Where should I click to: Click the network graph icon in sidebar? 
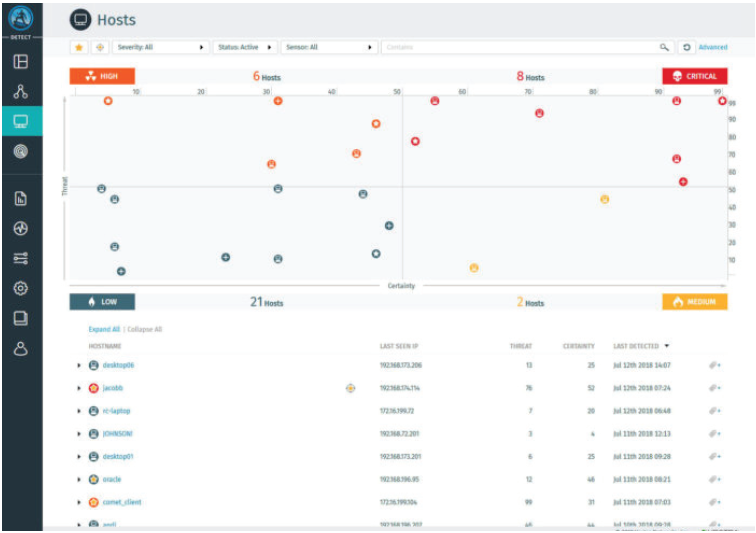[20, 91]
